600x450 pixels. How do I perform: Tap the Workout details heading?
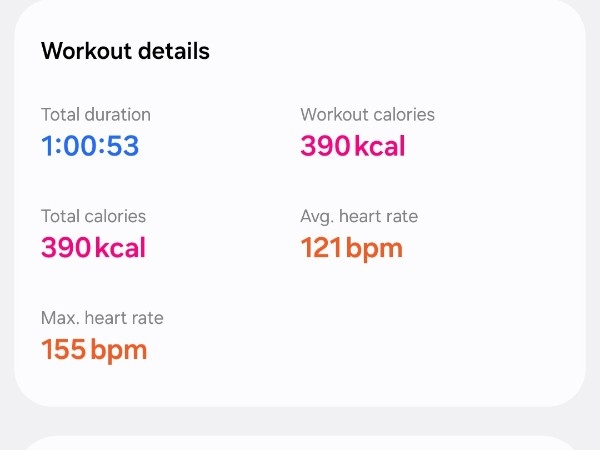point(125,51)
